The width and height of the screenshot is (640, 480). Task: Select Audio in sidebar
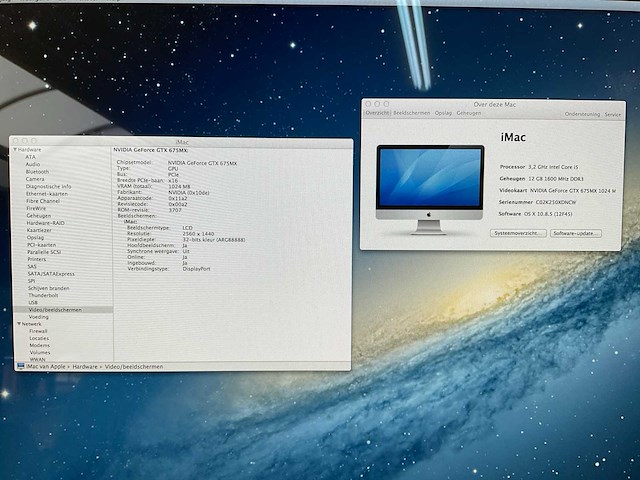click(33, 164)
